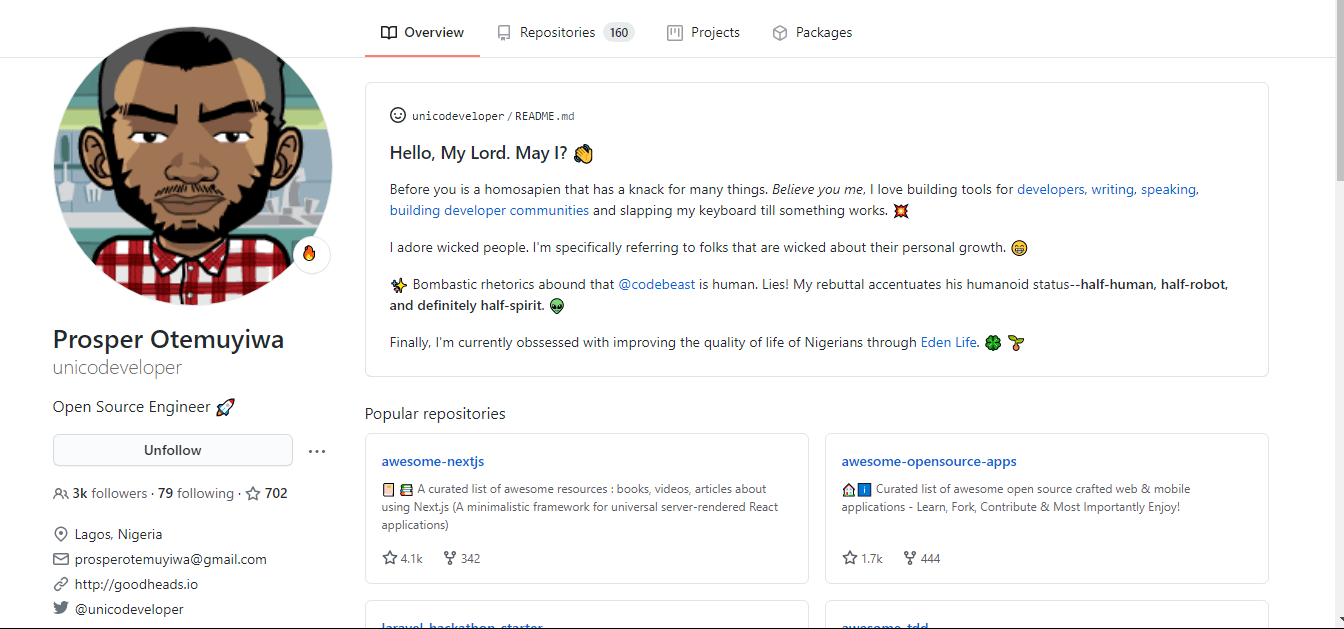The width and height of the screenshot is (1344, 629).
Task: Open the Projects tab
Action: (704, 33)
